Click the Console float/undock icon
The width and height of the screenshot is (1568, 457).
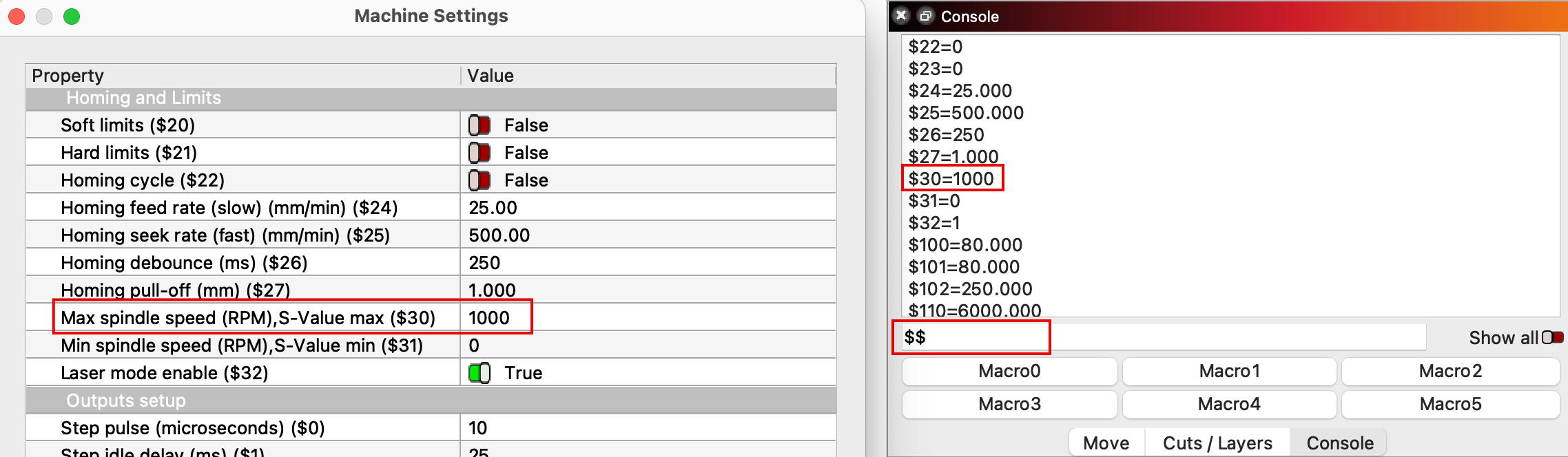click(x=925, y=16)
